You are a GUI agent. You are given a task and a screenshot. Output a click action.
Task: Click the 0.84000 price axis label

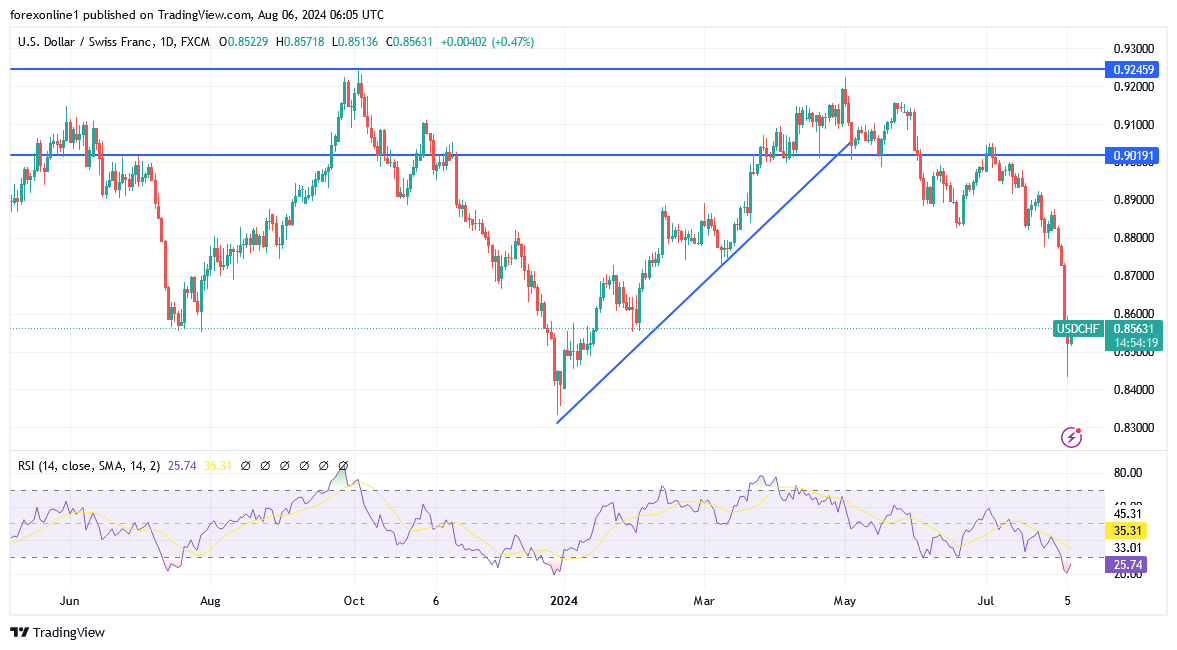click(1133, 390)
